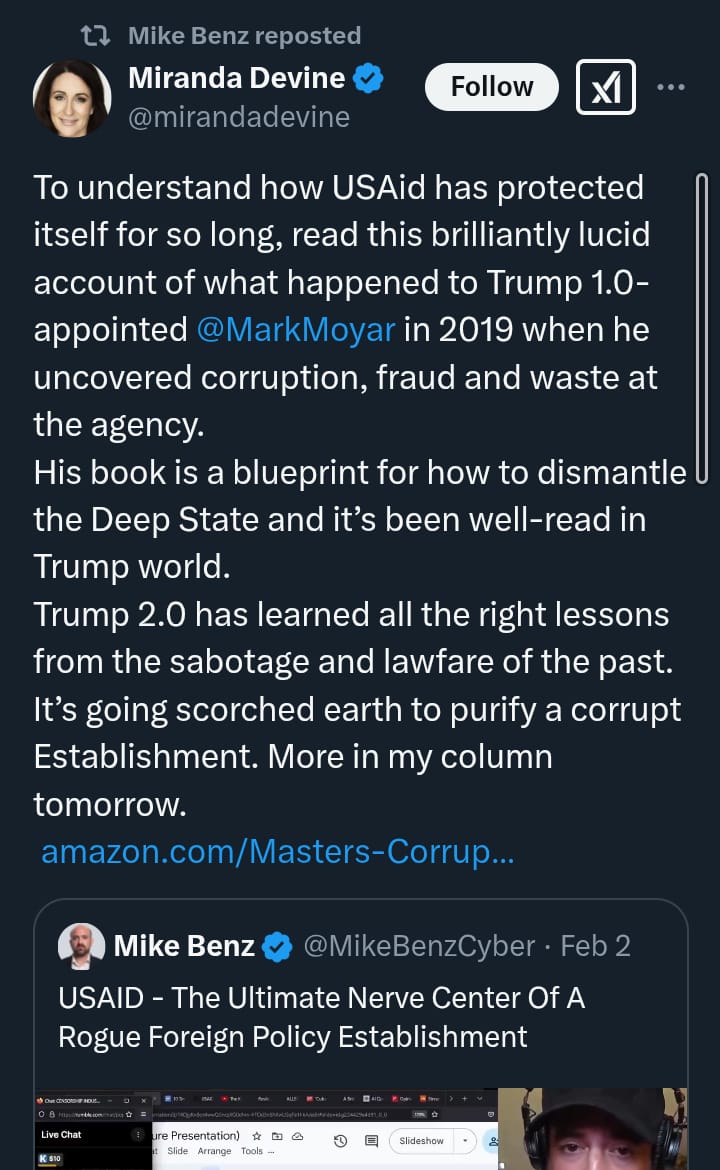Click the star icon in the presentation toolbar
Image resolution: width=720 pixels, height=1170 pixels.
coord(257,1136)
